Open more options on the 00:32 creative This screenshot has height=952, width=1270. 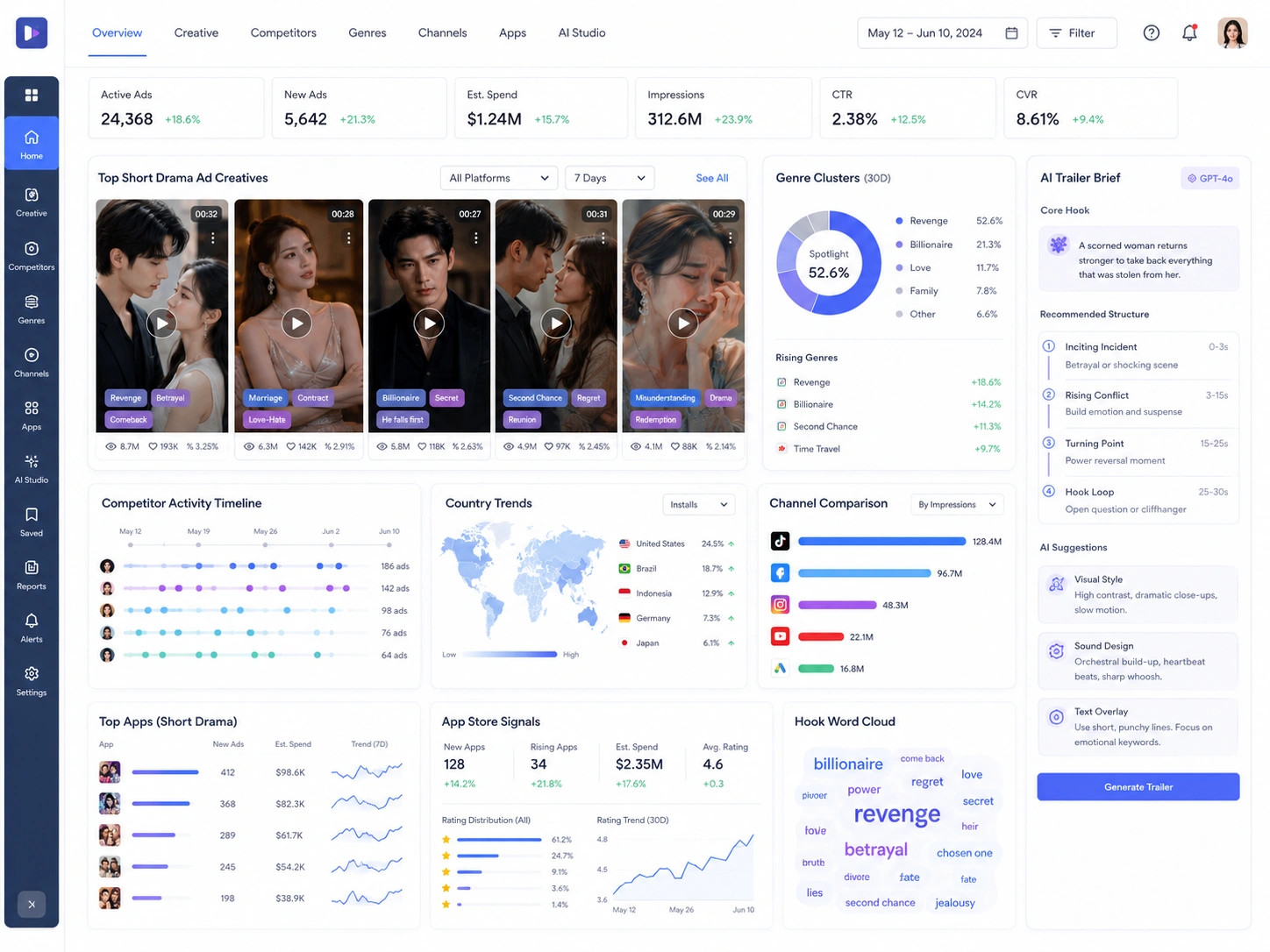212,238
